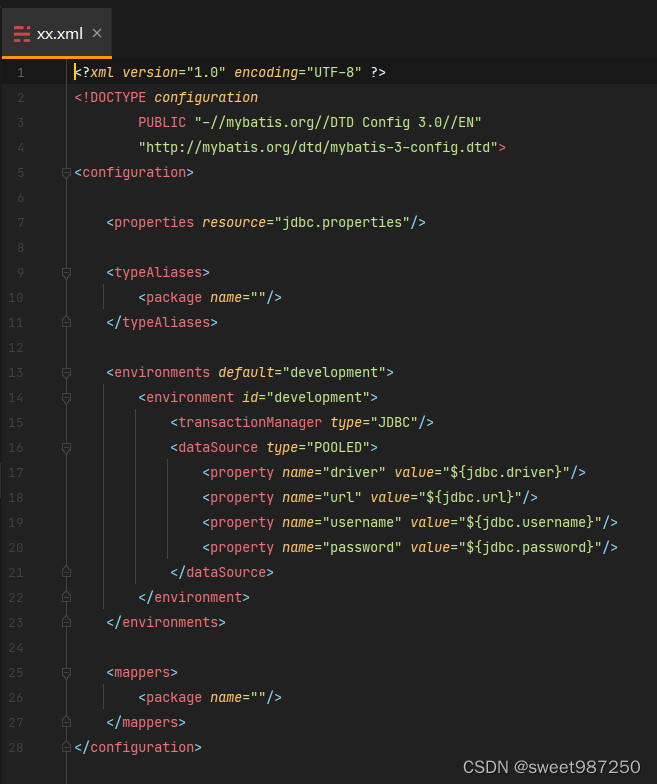Click the '<!DOCTYPE configuration' text
657x784 pixels.
coord(166,98)
